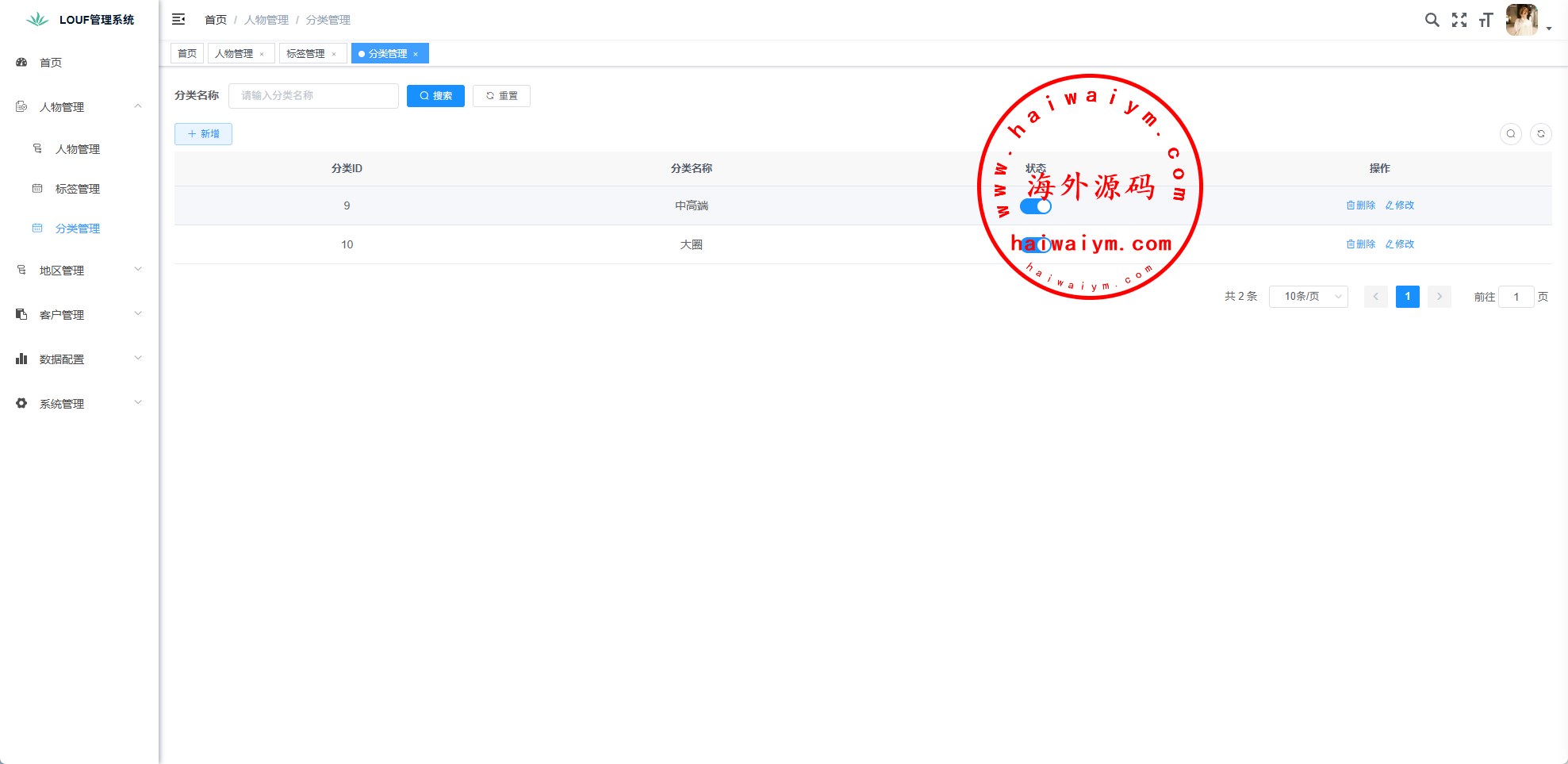Open the header search magnifier icon
Image resolution: width=1568 pixels, height=764 pixels.
(x=1432, y=20)
